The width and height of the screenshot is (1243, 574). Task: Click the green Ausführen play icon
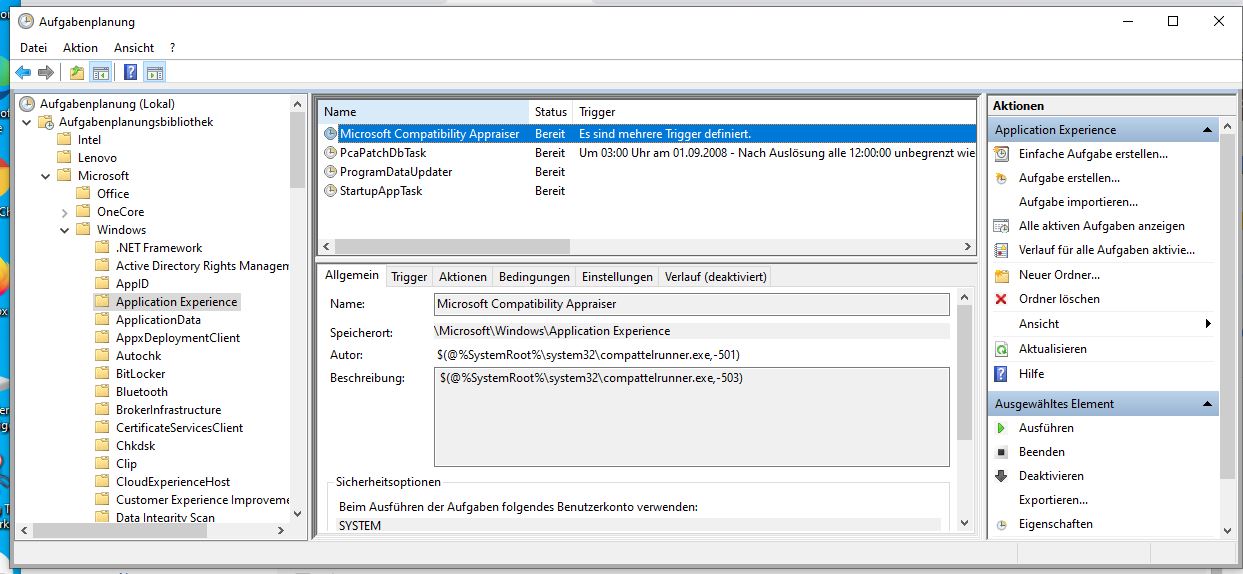tap(1001, 428)
